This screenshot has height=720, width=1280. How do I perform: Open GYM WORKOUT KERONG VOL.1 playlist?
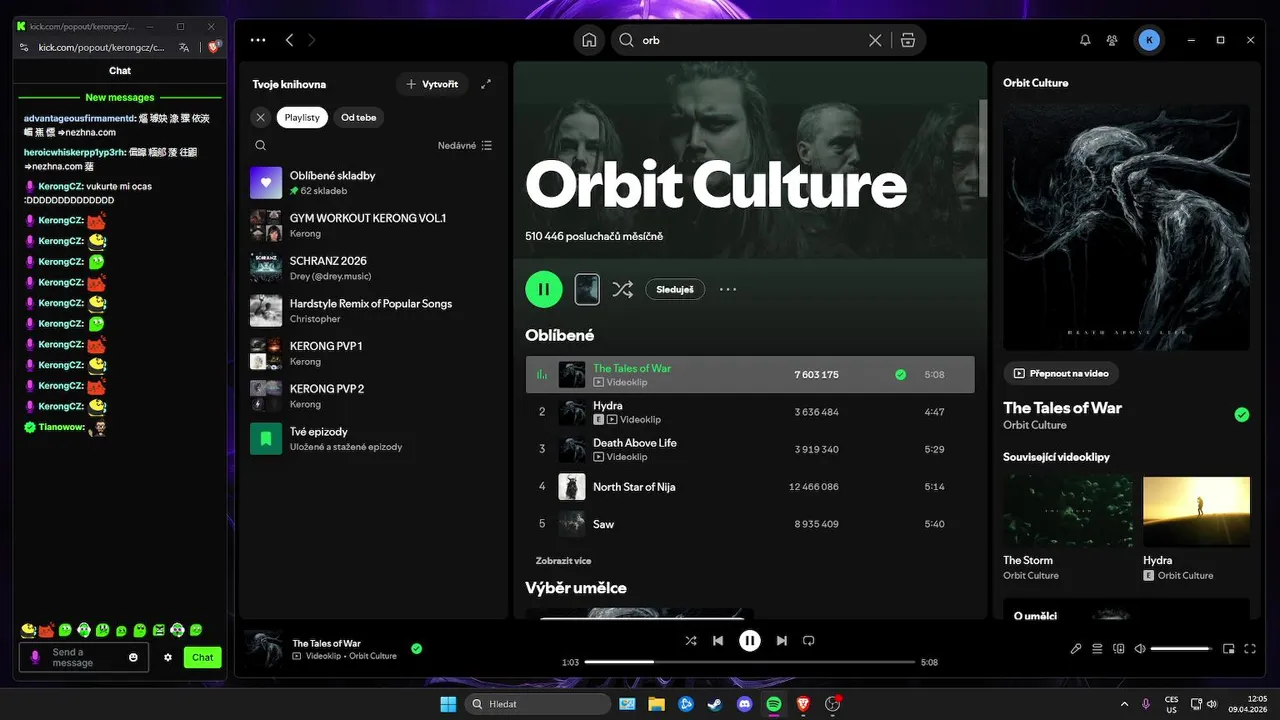coord(373,225)
